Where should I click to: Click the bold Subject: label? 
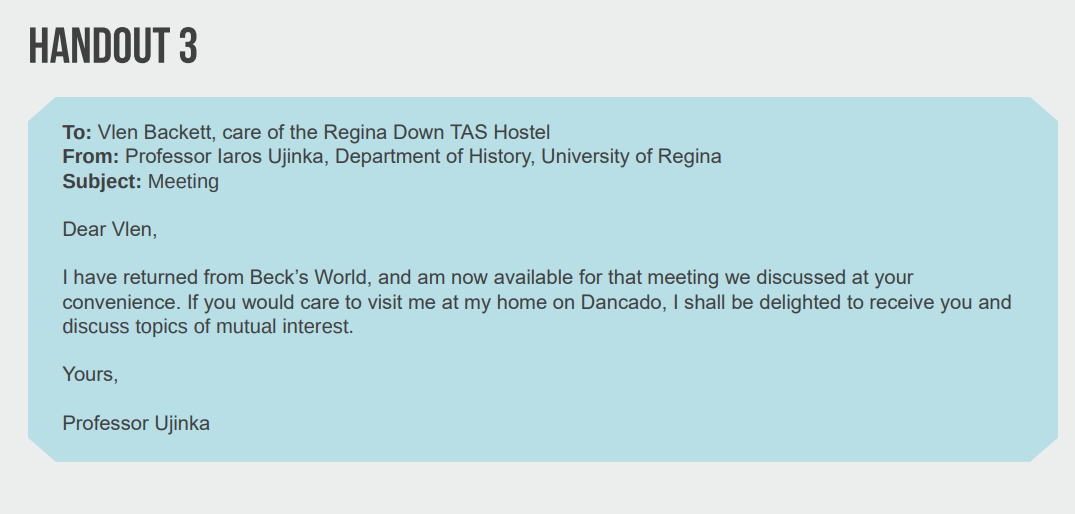pyautogui.click(x=102, y=181)
